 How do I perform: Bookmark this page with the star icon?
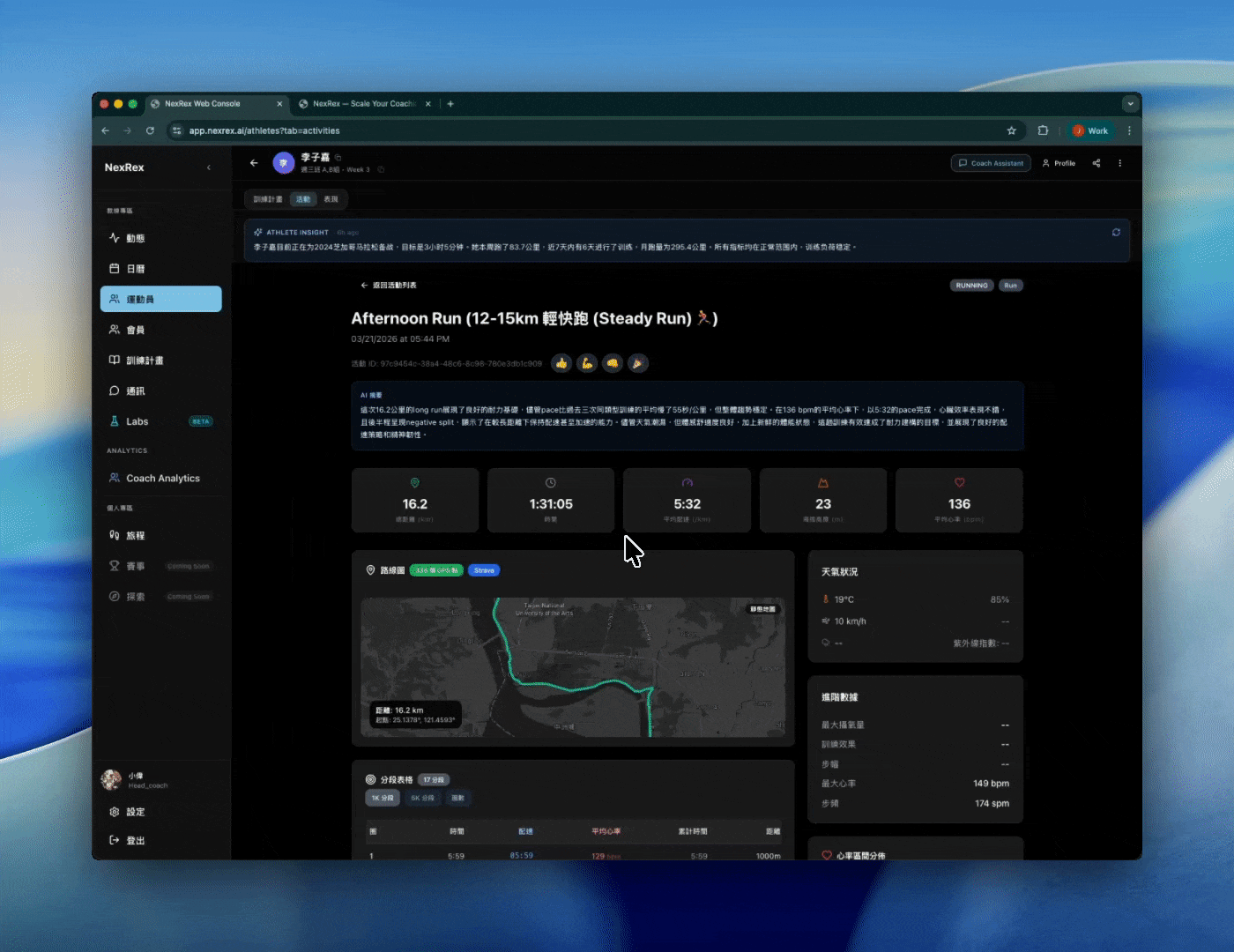point(1011,130)
